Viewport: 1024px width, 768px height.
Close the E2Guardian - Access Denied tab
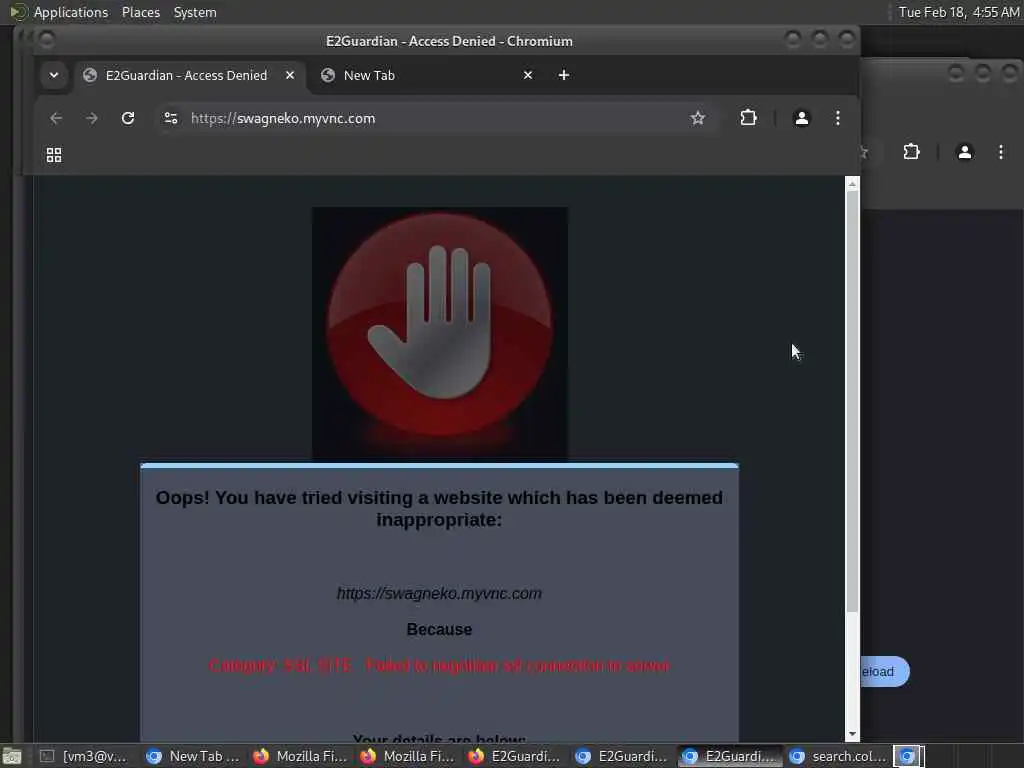tap(290, 75)
